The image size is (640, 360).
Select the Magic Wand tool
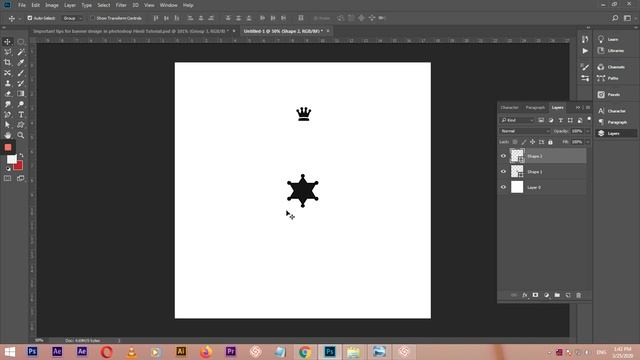click(x=21, y=52)
